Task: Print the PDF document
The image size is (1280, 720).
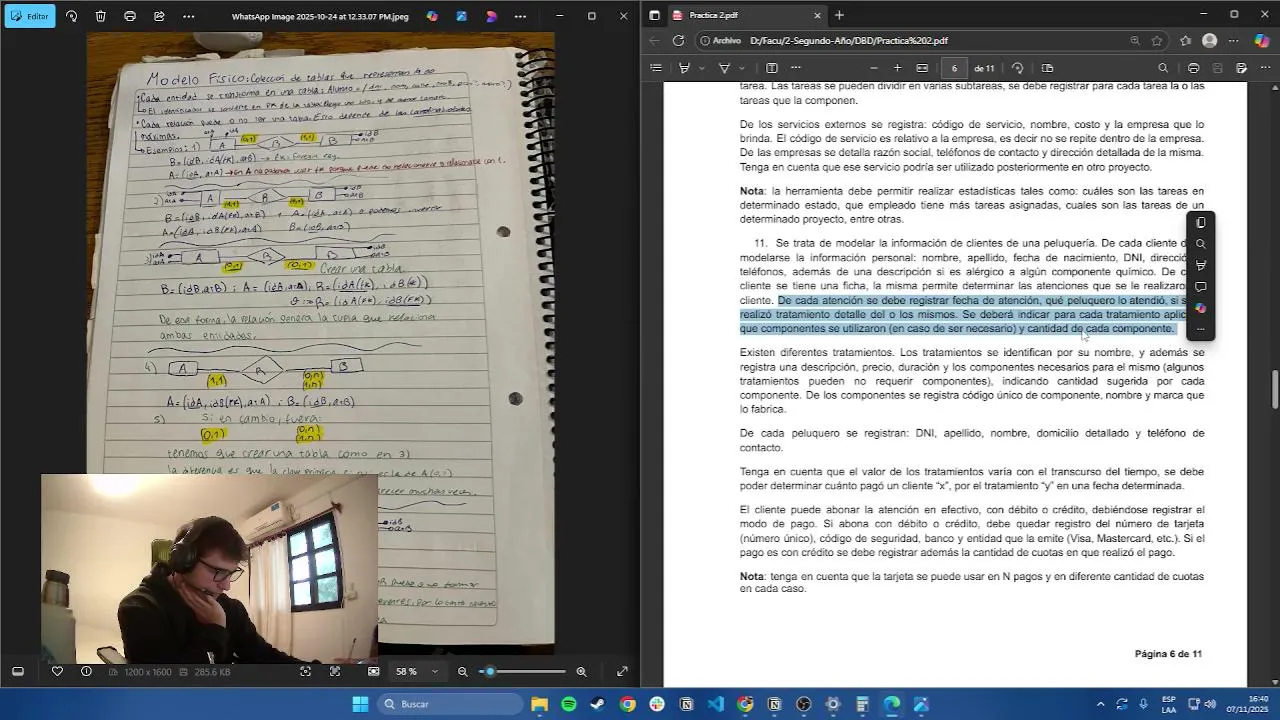Action: click(1194, 68)
